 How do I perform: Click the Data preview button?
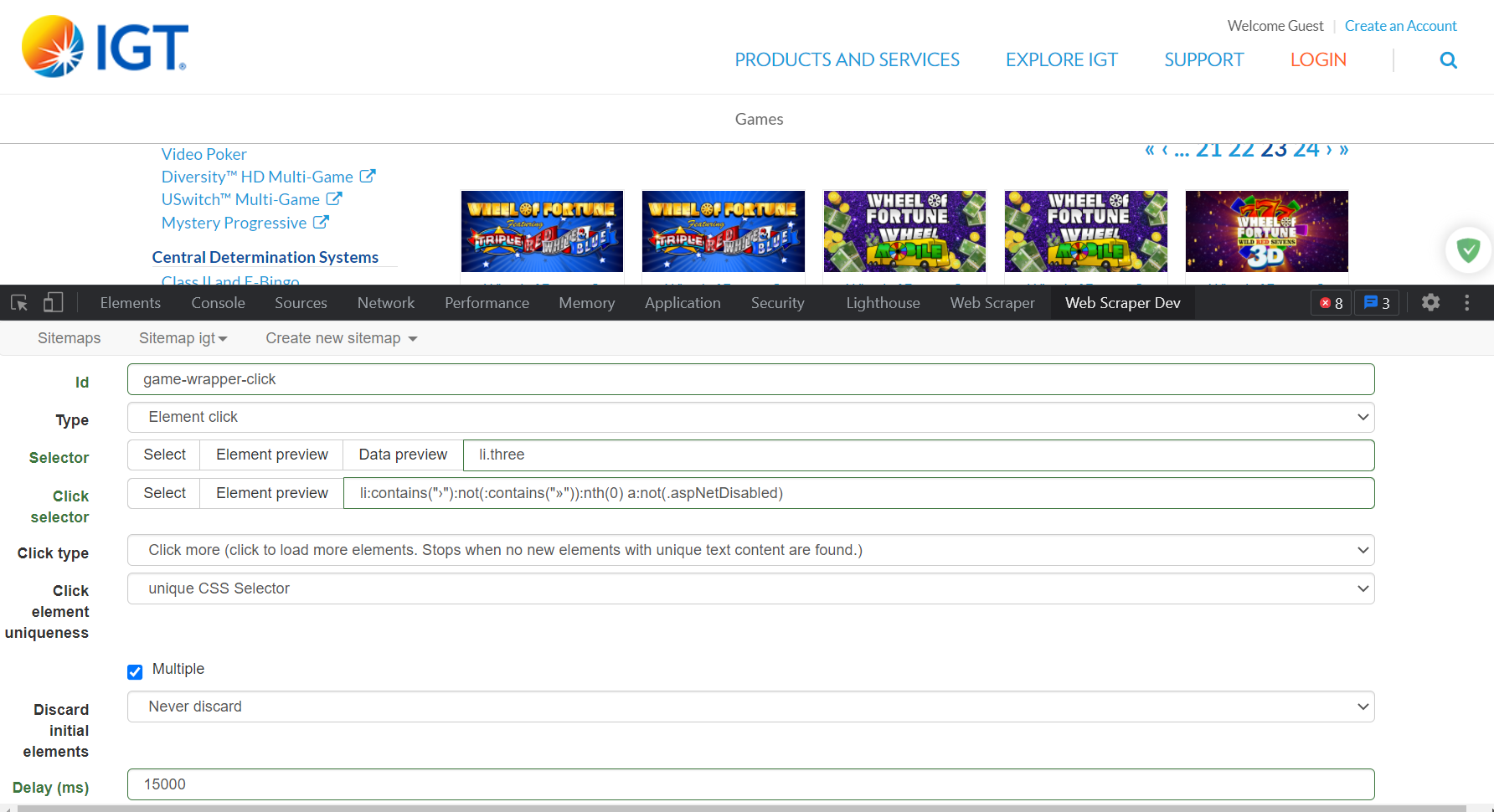click(403, 455)
